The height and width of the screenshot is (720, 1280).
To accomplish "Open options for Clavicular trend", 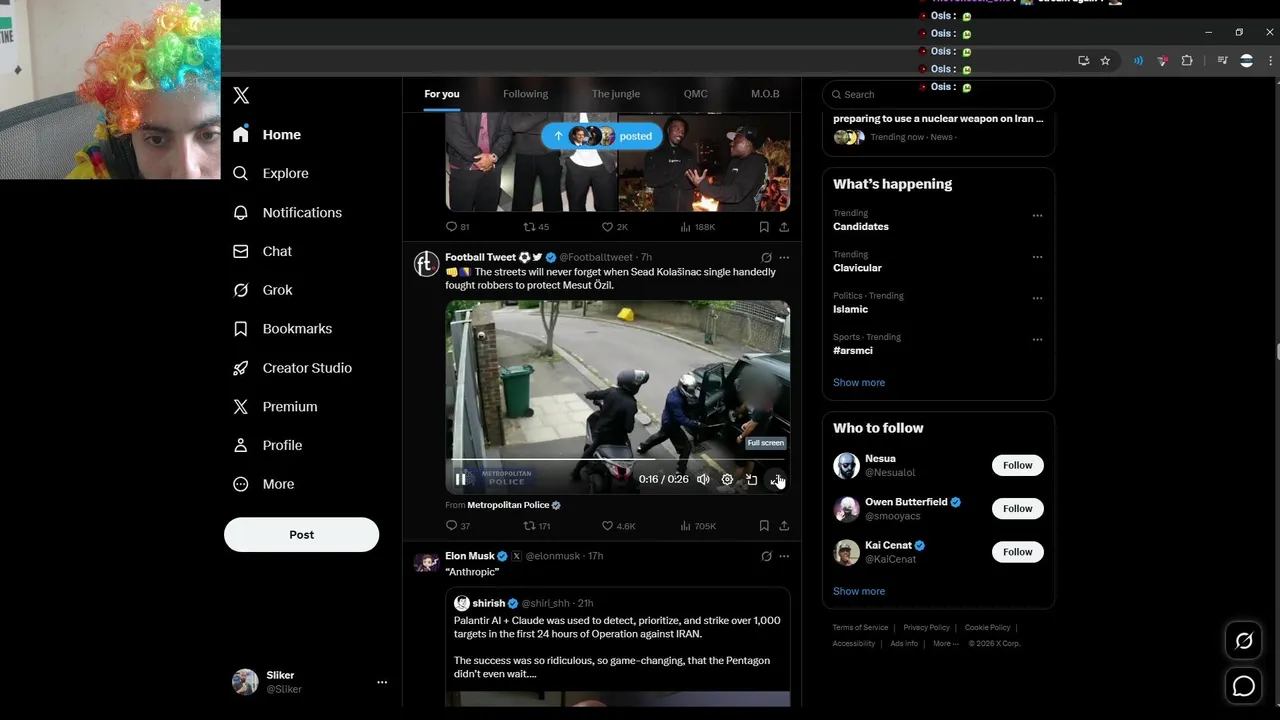I will coord(1037,257).
